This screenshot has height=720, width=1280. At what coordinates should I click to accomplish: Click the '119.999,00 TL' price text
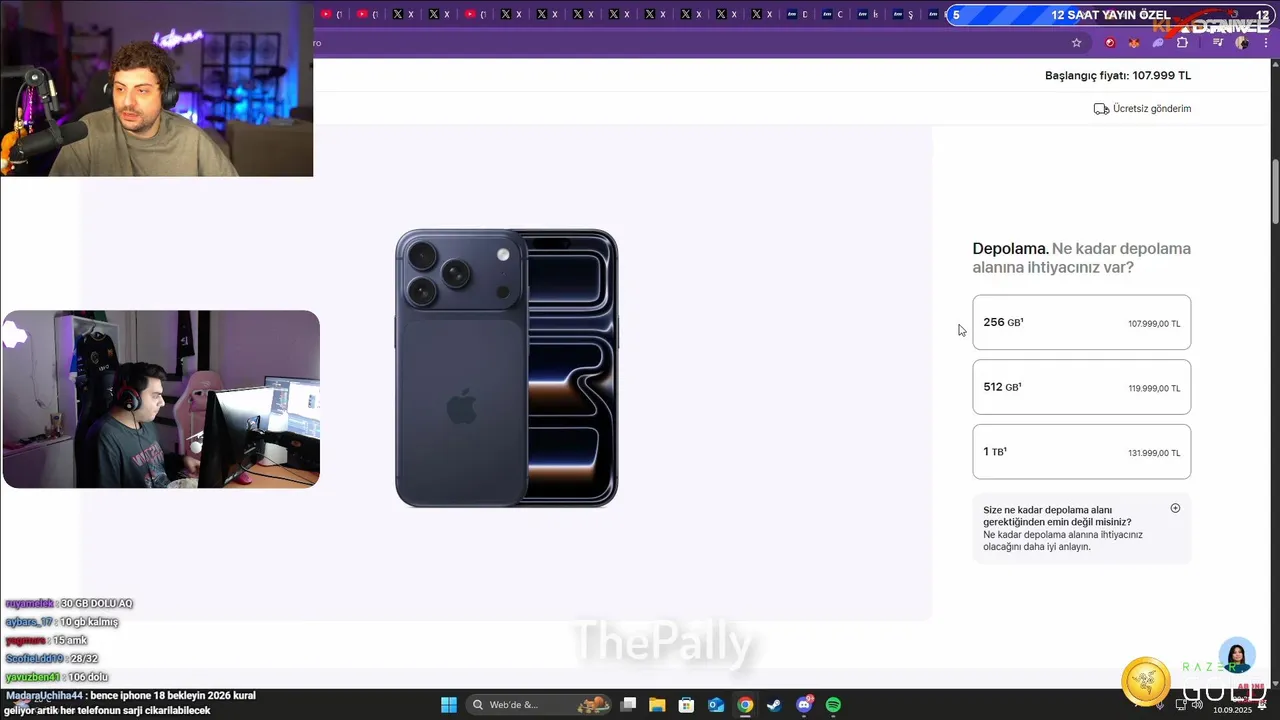click(x=1154, y=388)
